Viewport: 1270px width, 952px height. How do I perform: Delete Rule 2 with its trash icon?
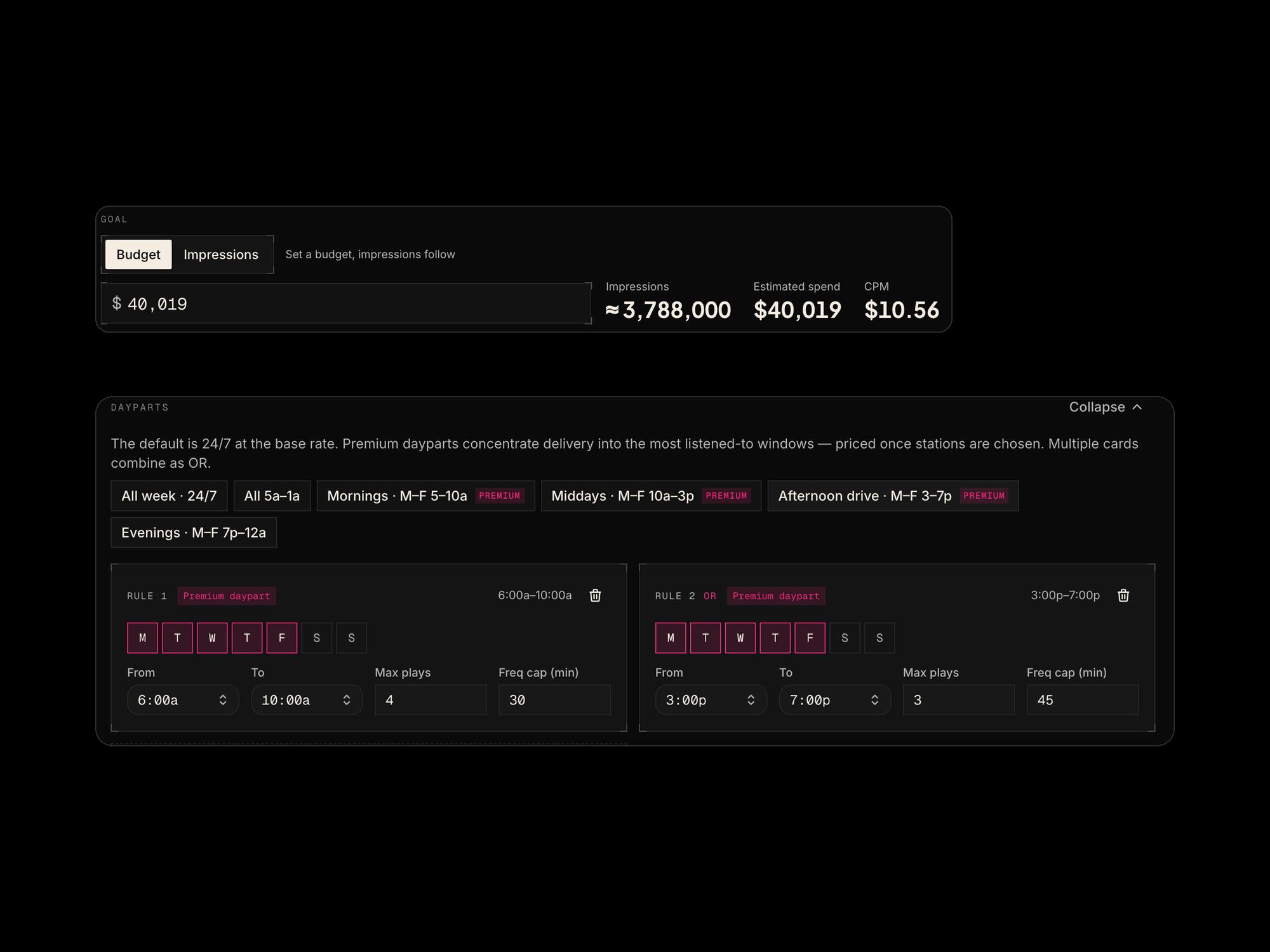point(1123,595)
